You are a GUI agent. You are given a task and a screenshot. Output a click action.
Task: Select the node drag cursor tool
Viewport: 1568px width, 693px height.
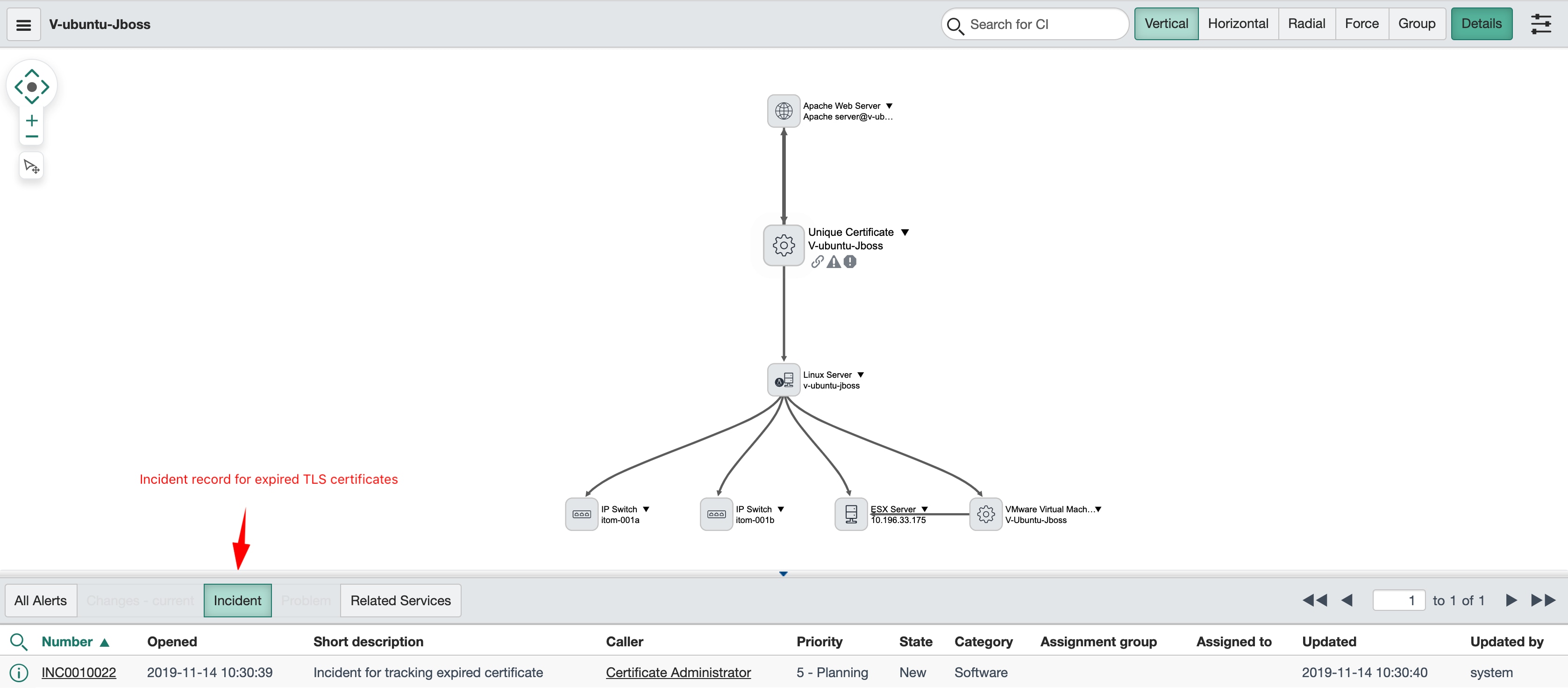(x=31, y=165)
